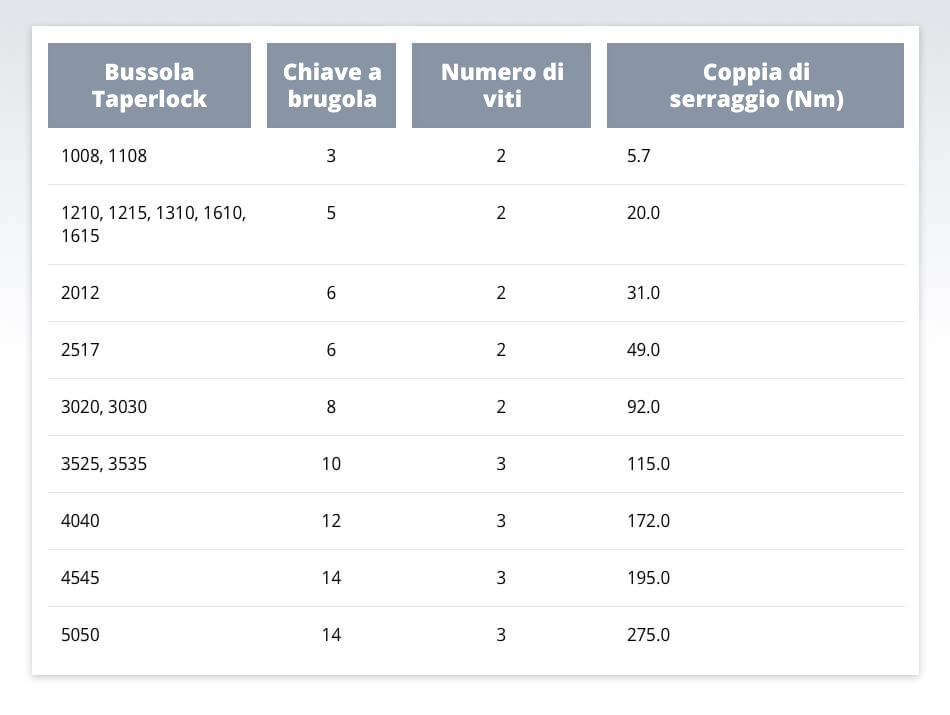Click the 5050 bushing cell
The width and height of the screenshot is (950, 715).
pos(81,635)
